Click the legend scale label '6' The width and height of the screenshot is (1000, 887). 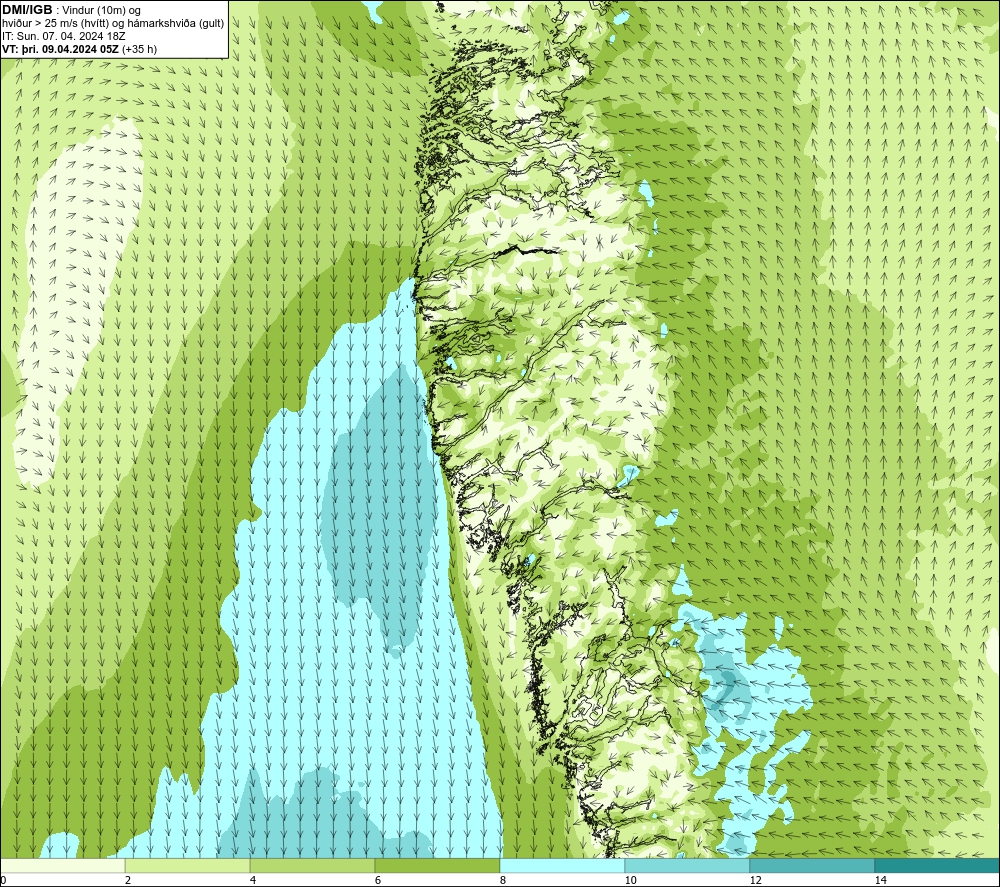378,881
